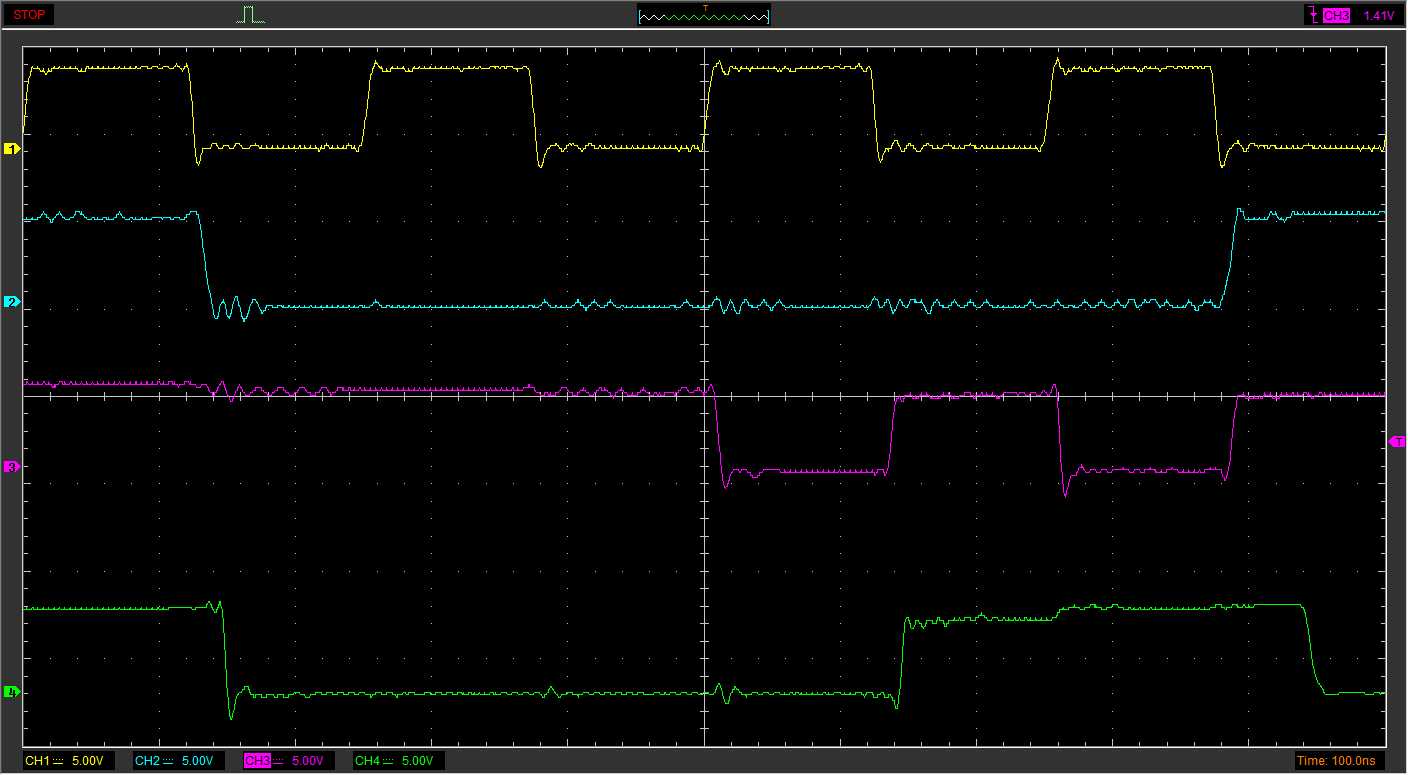
Task: Select the magenta channel 3 ground marker
Action: click(12, 466)
